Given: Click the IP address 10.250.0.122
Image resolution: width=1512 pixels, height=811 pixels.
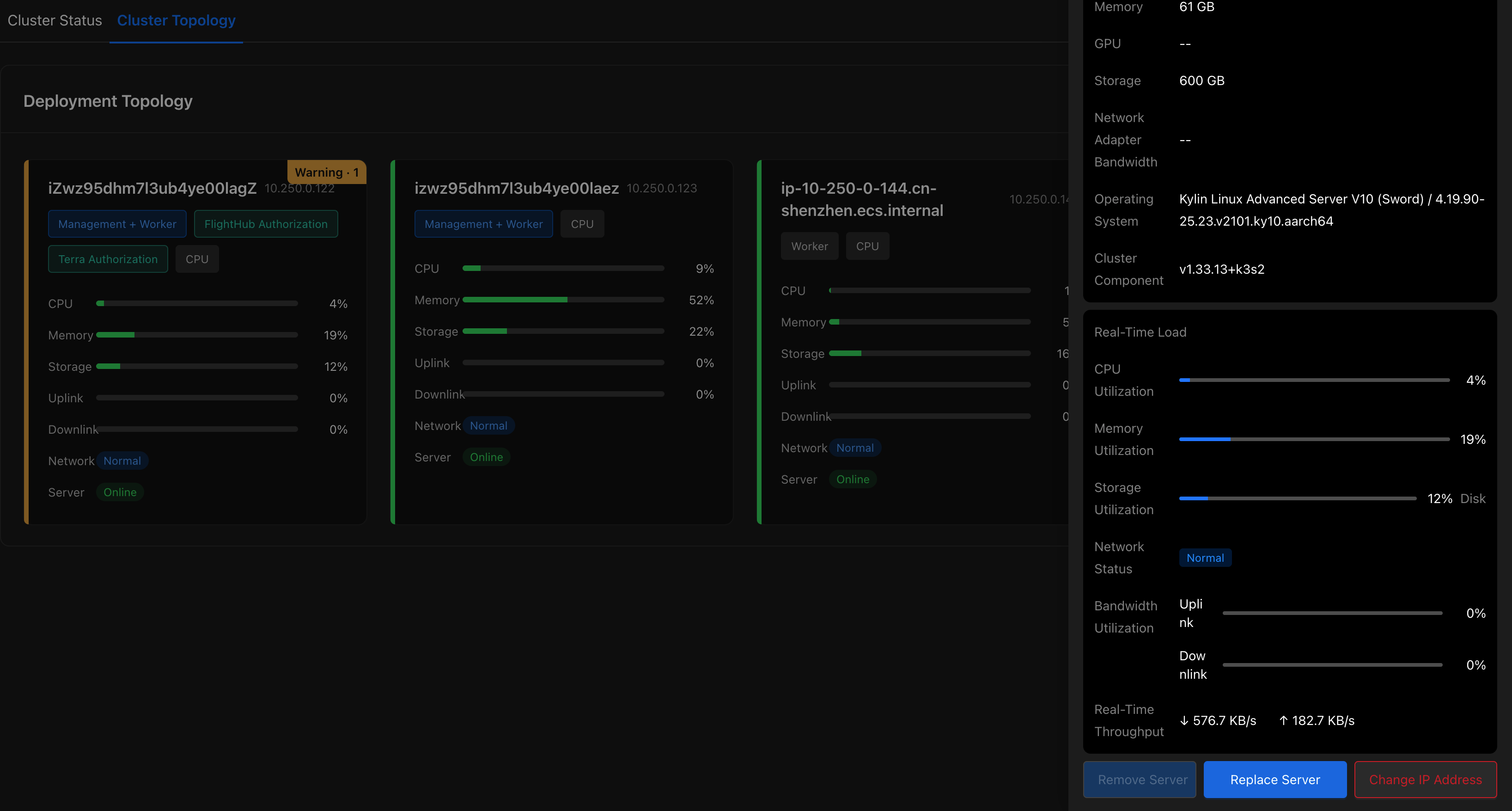Looking at the screenshot, I should 299,188.
